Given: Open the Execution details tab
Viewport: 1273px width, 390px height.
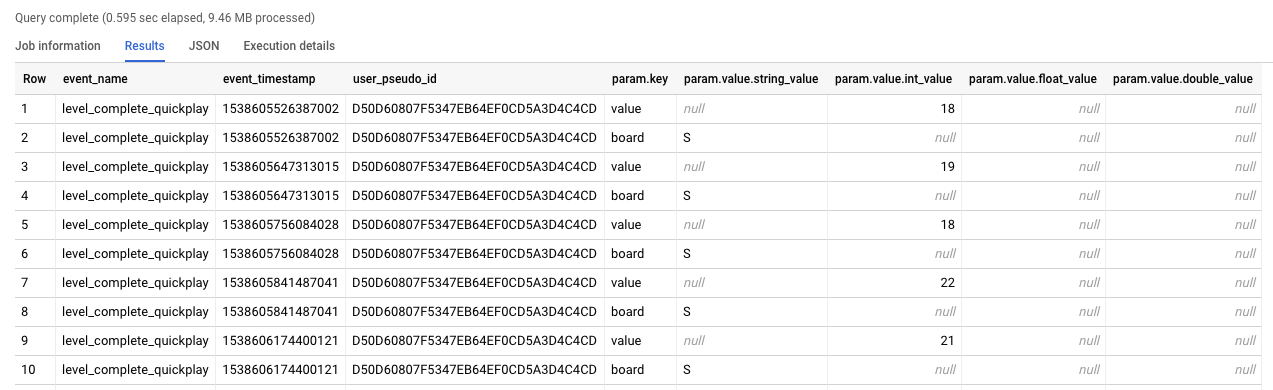Looking at the screenshot, I should pos(289,46).
